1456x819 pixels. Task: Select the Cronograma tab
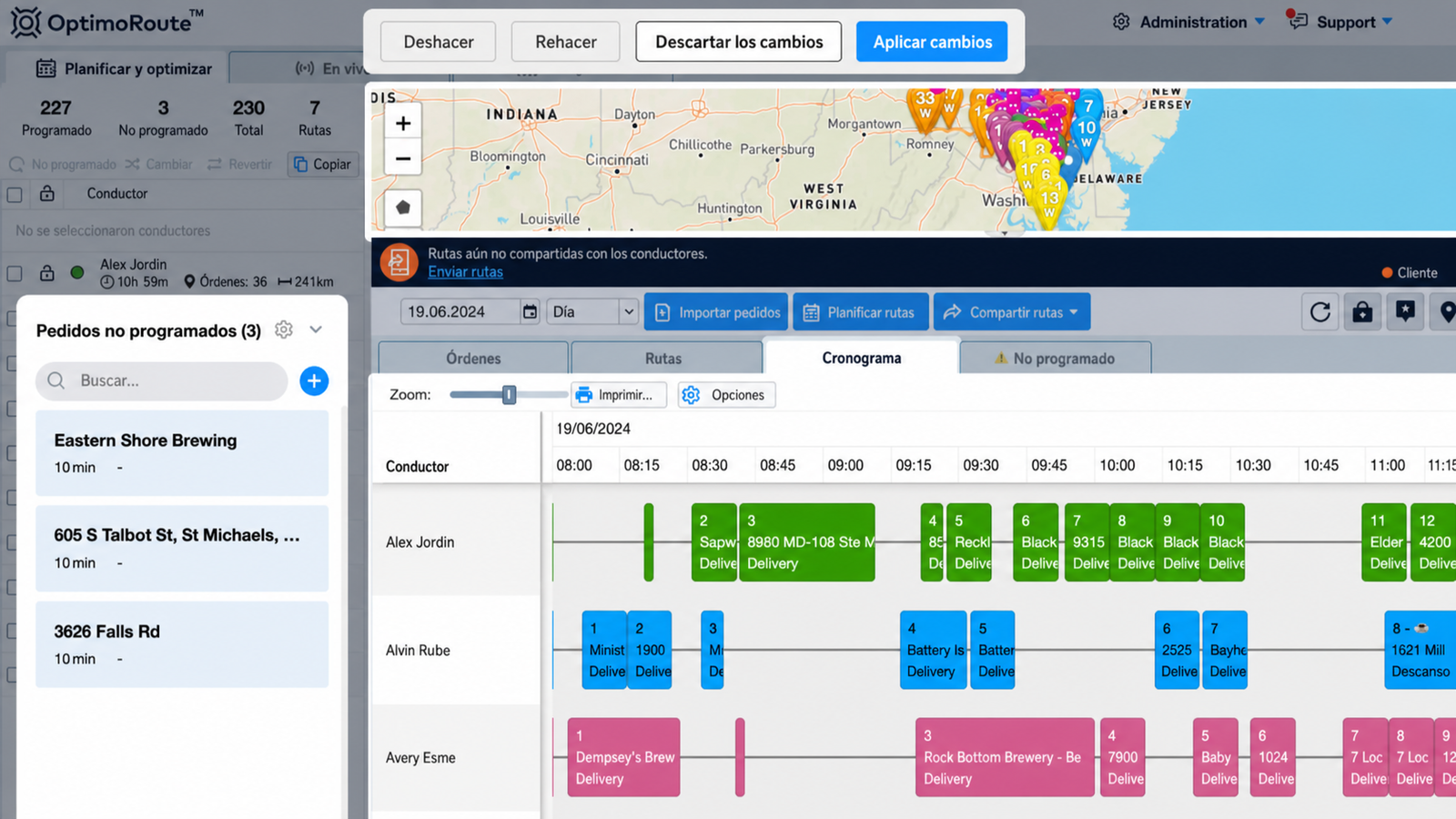tap(862, 357)
